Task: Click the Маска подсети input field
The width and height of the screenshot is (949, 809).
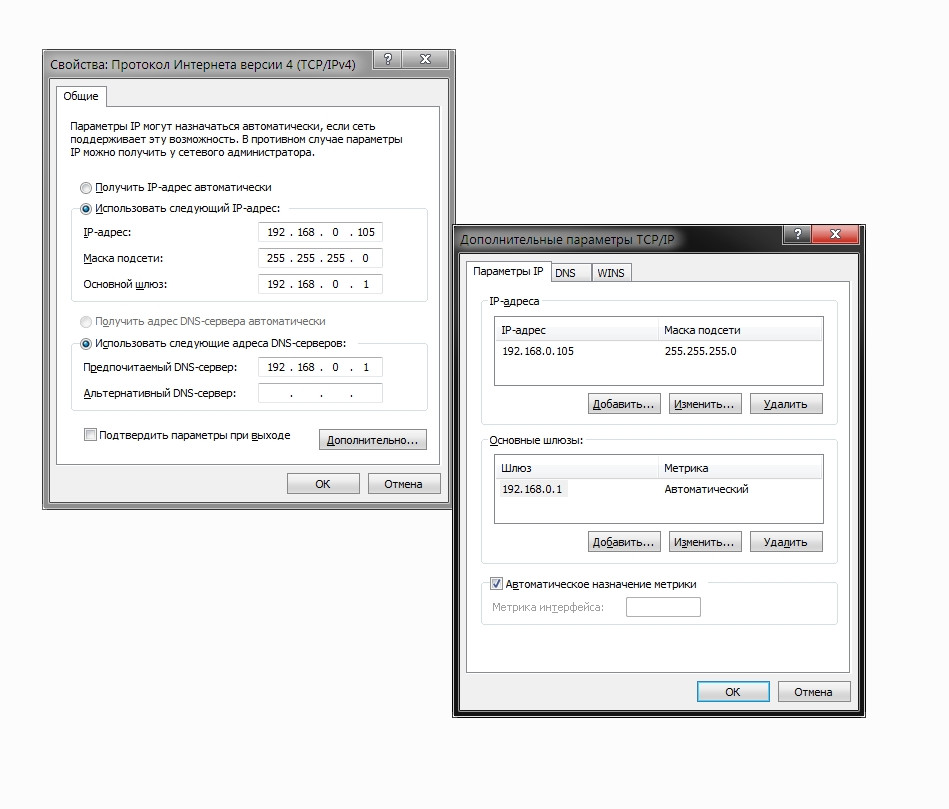Action: (x=320, y=258)
